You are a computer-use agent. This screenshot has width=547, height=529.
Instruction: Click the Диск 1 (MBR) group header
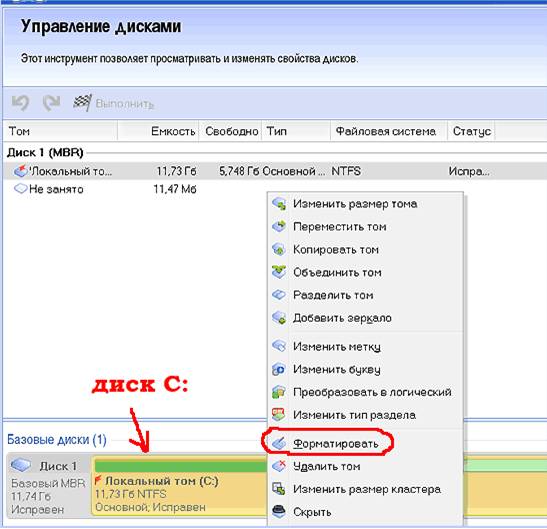tap(45, 152)
